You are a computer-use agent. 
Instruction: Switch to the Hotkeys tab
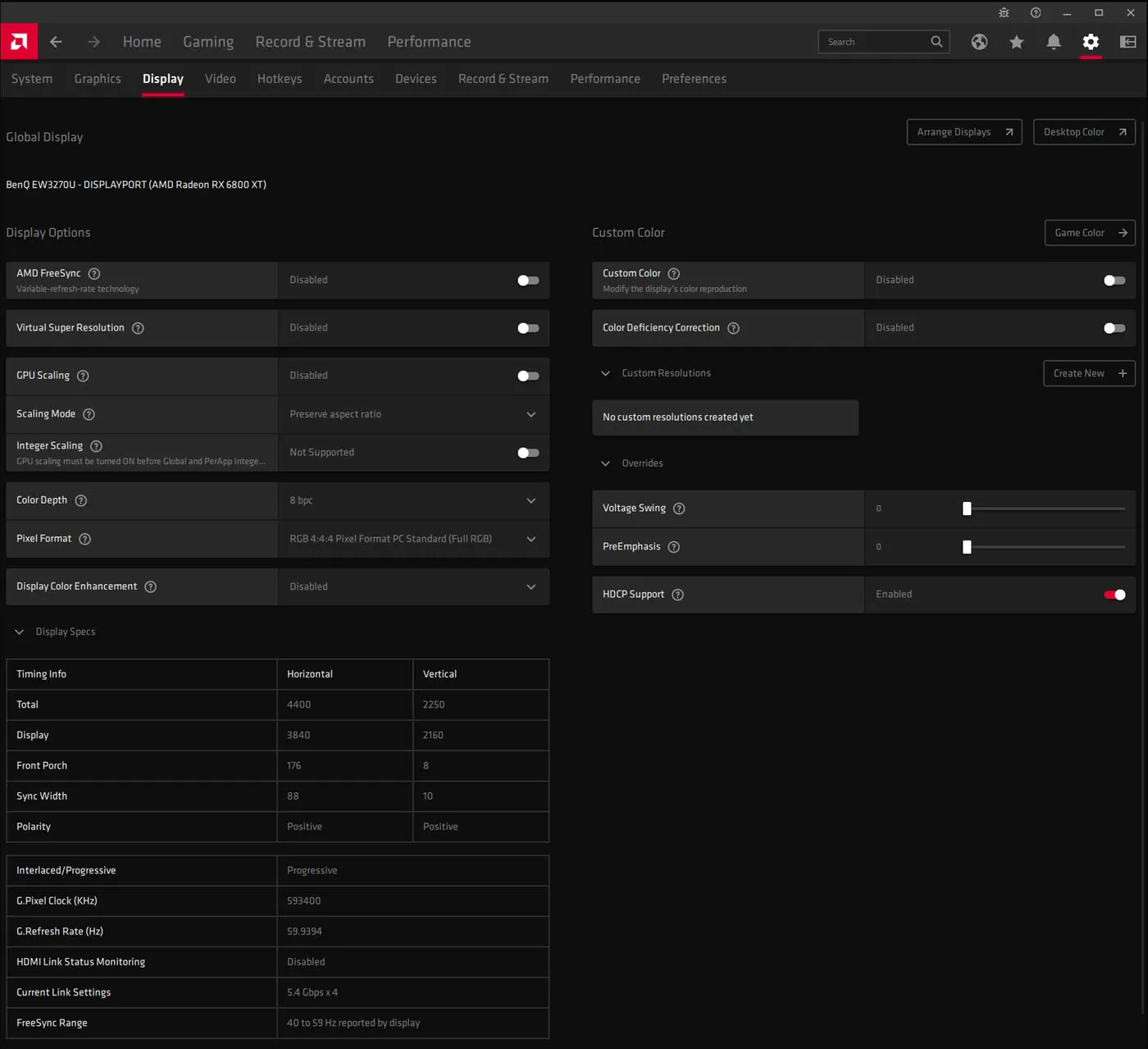pos(280,79)
